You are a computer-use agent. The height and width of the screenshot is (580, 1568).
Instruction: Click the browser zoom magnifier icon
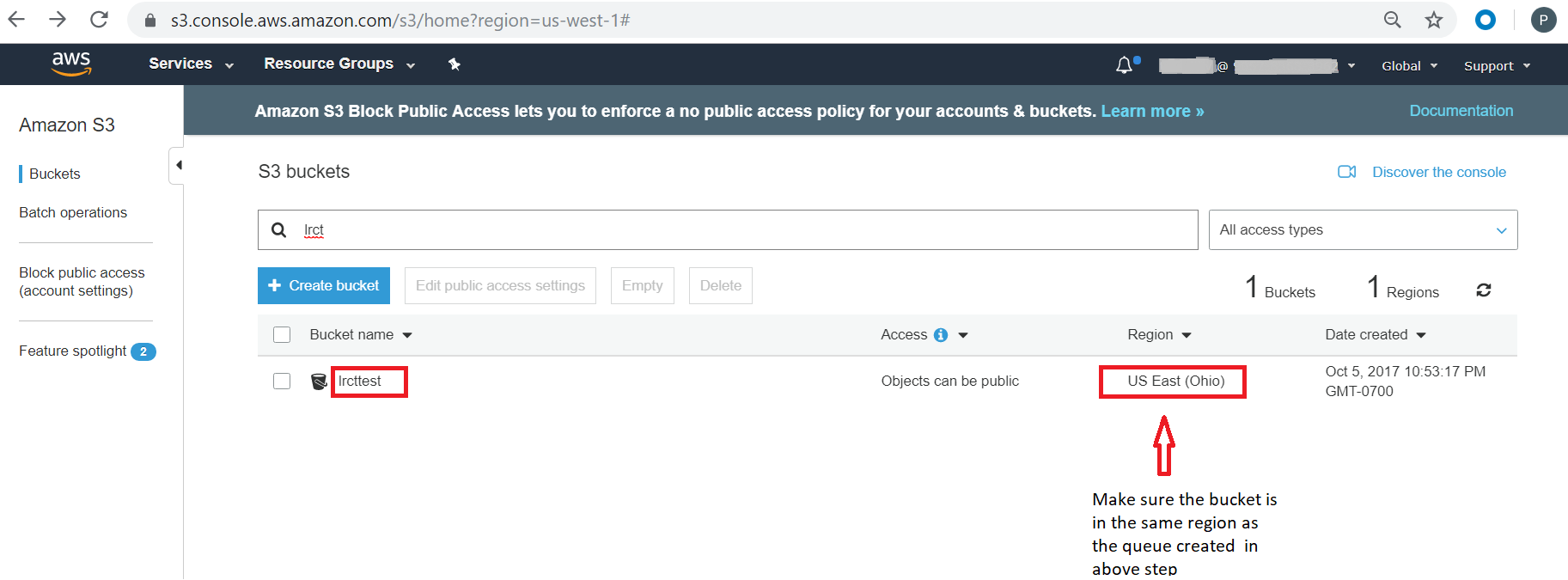(1392, 20)
